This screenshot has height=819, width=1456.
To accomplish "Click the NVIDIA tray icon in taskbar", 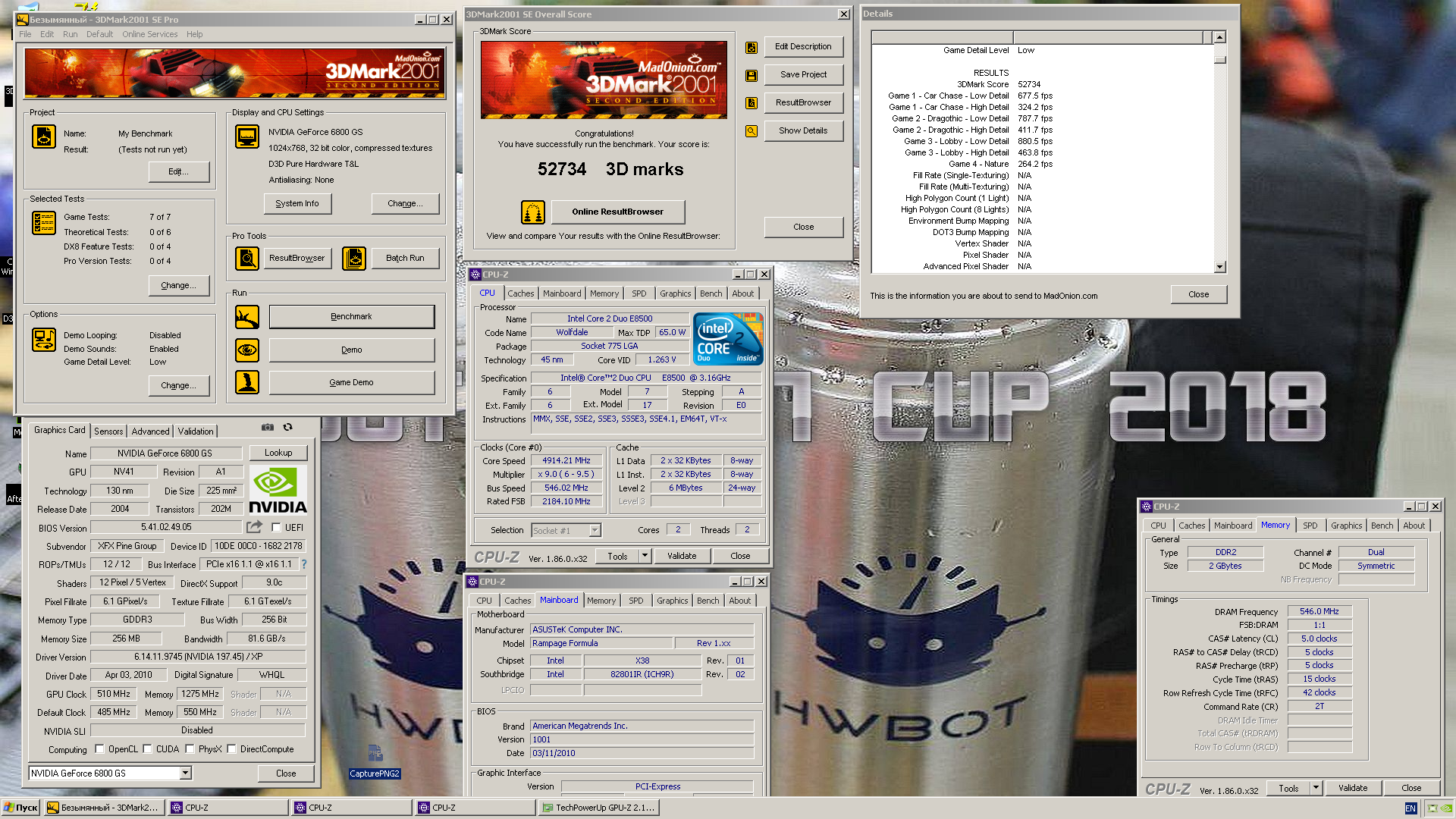I will (1446, 808).
